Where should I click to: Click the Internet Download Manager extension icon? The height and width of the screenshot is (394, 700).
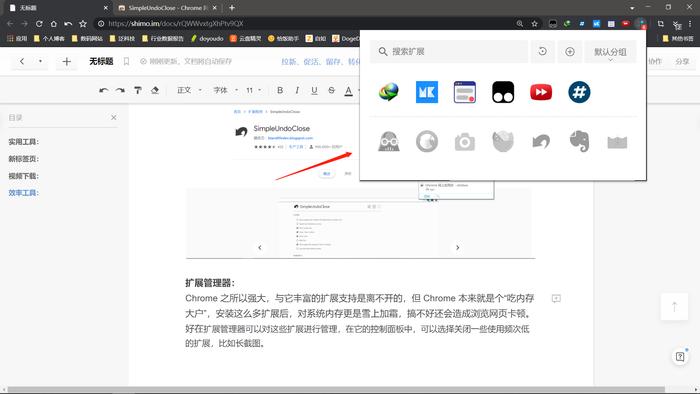[389, 92]
